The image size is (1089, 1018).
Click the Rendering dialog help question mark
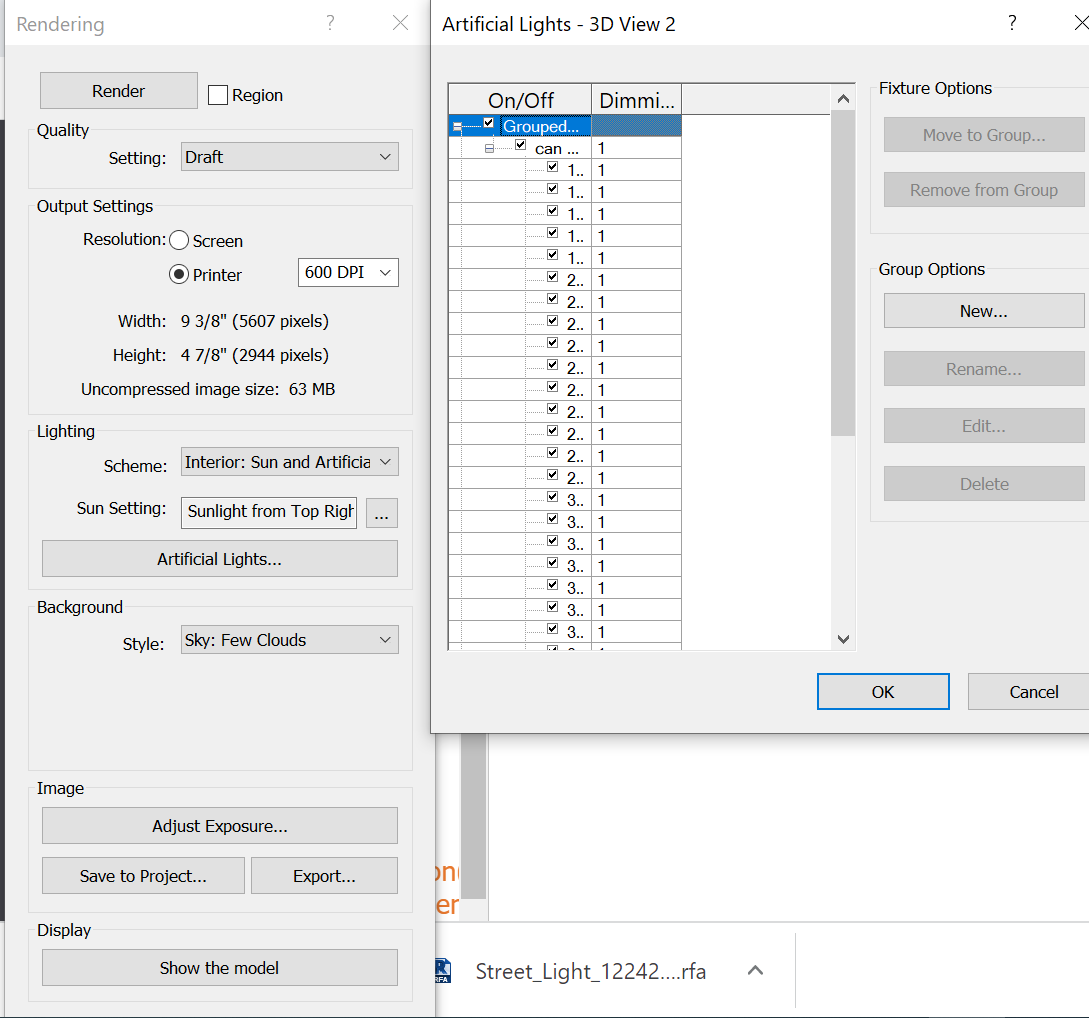(331, 24)
